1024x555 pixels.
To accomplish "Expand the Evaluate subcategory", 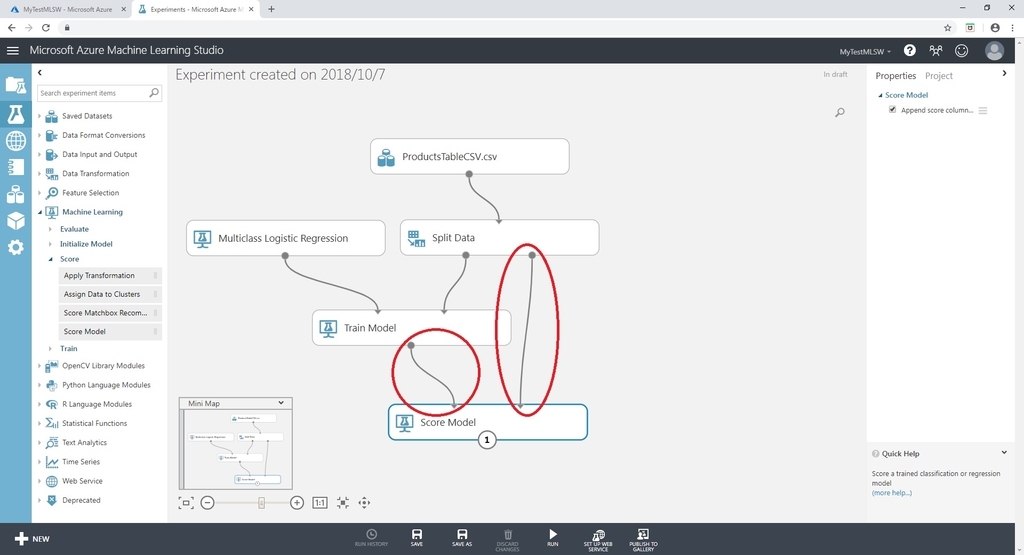I will pyautogui.click(x=50, y=229).
